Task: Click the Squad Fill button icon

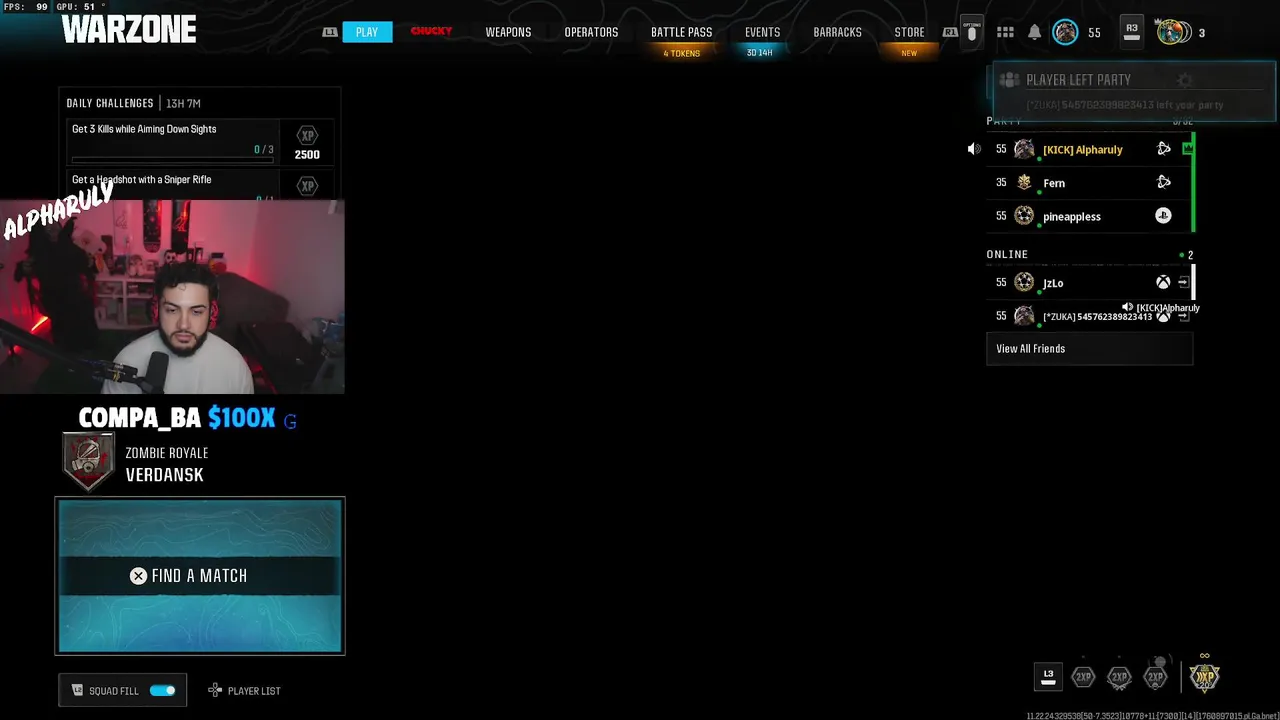Action: [78, 691]
